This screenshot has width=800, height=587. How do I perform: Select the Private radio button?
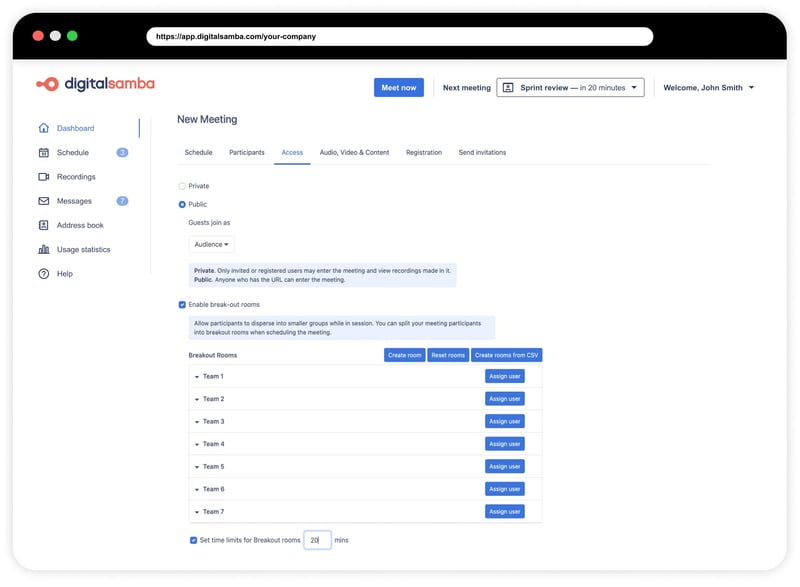[x=182, y=186]
